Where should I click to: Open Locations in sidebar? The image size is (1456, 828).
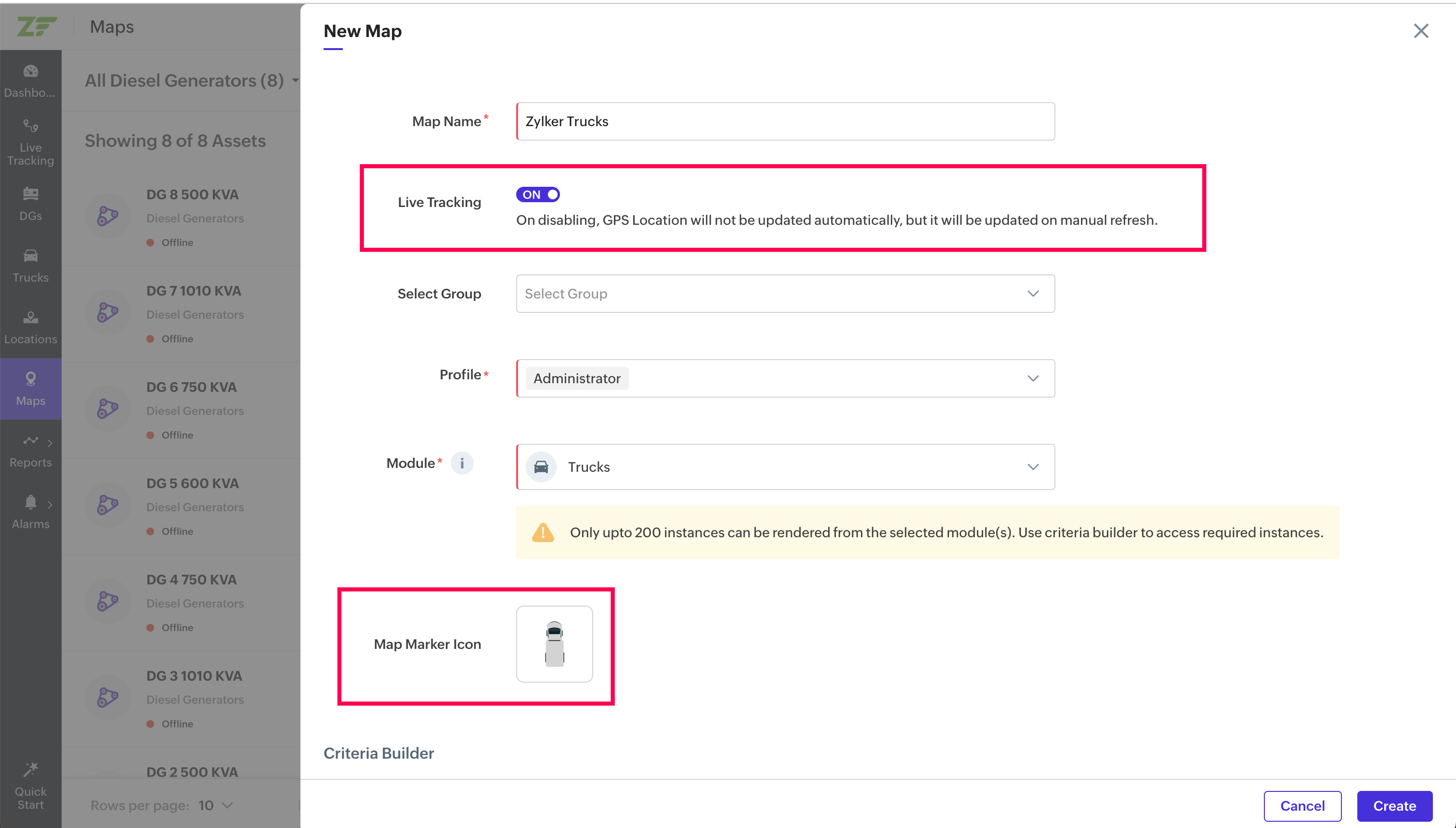click(31, 327)
